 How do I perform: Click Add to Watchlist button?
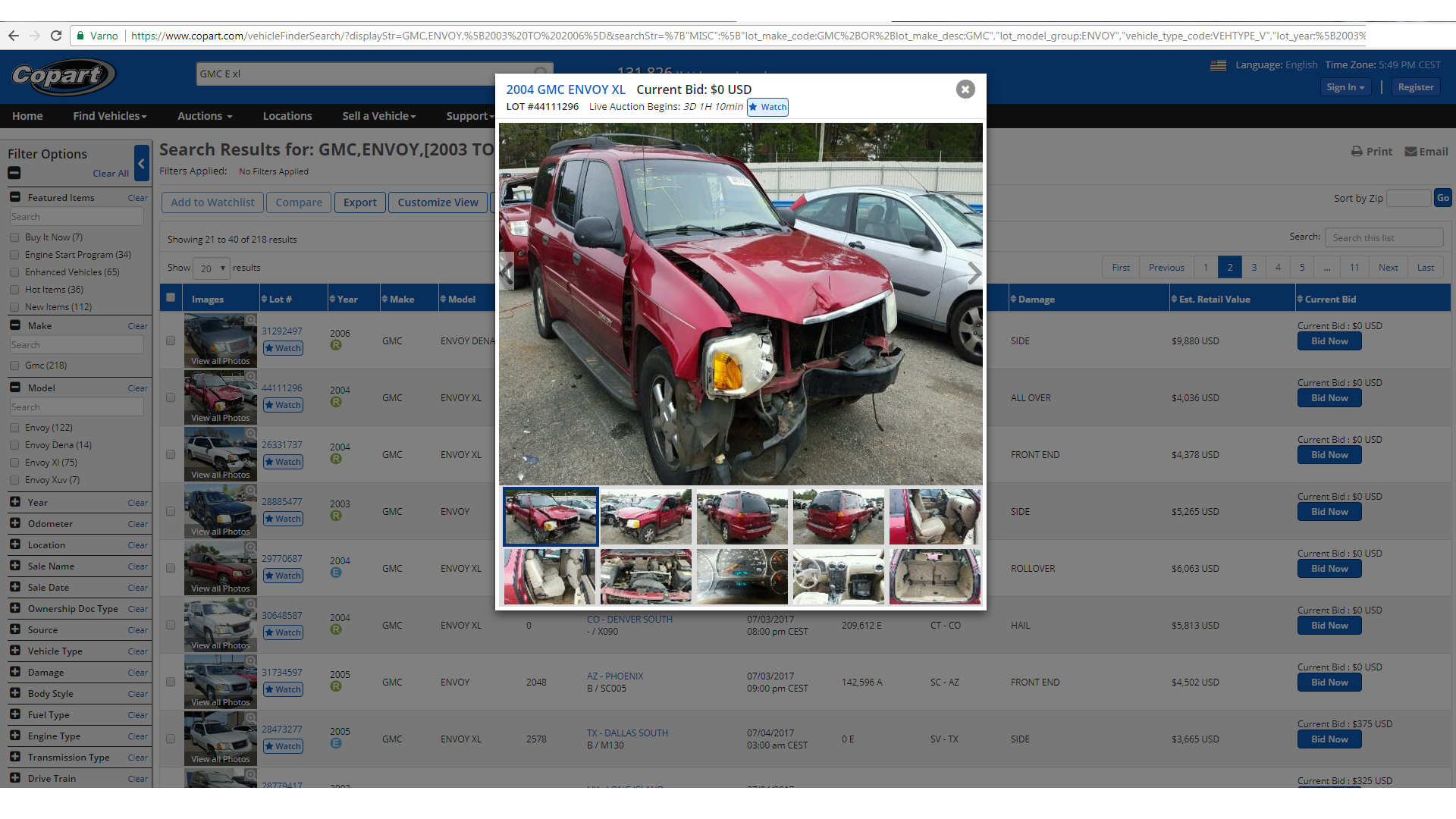pyautogui.click(x=212, y=202)
